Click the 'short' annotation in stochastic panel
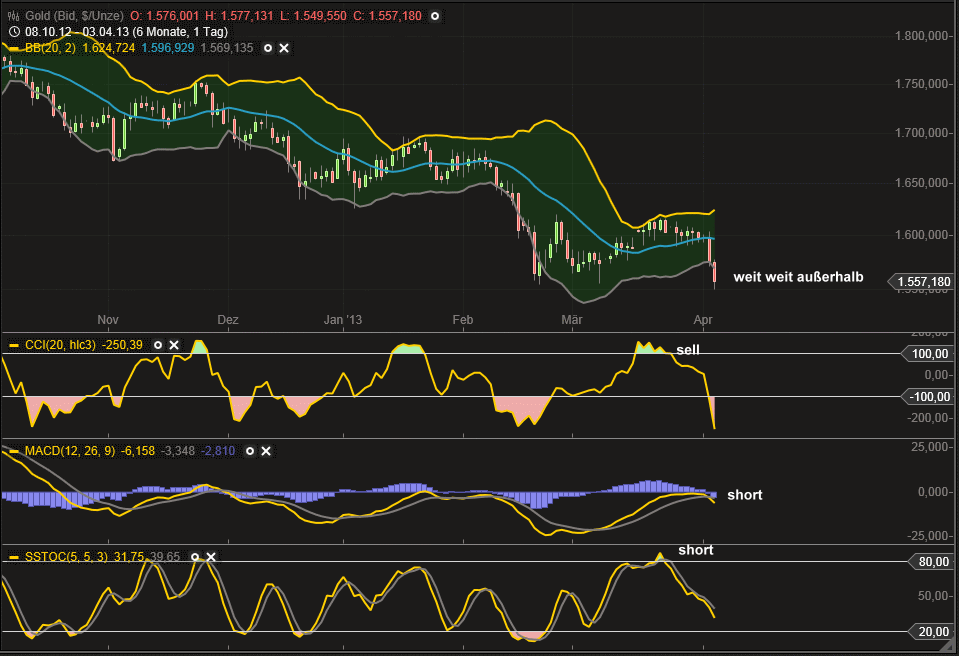 pos(695,550)
